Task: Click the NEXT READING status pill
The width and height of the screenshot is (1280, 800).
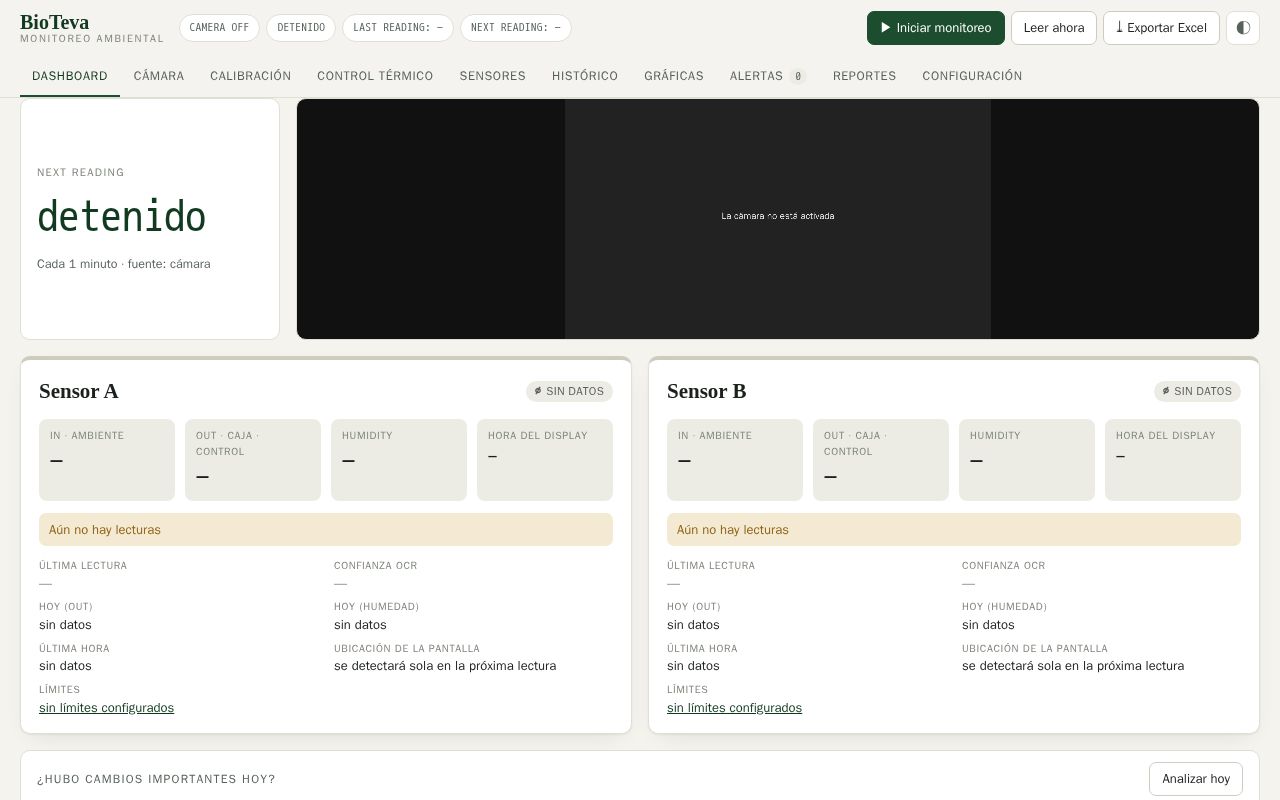Action: coord(516,28)
